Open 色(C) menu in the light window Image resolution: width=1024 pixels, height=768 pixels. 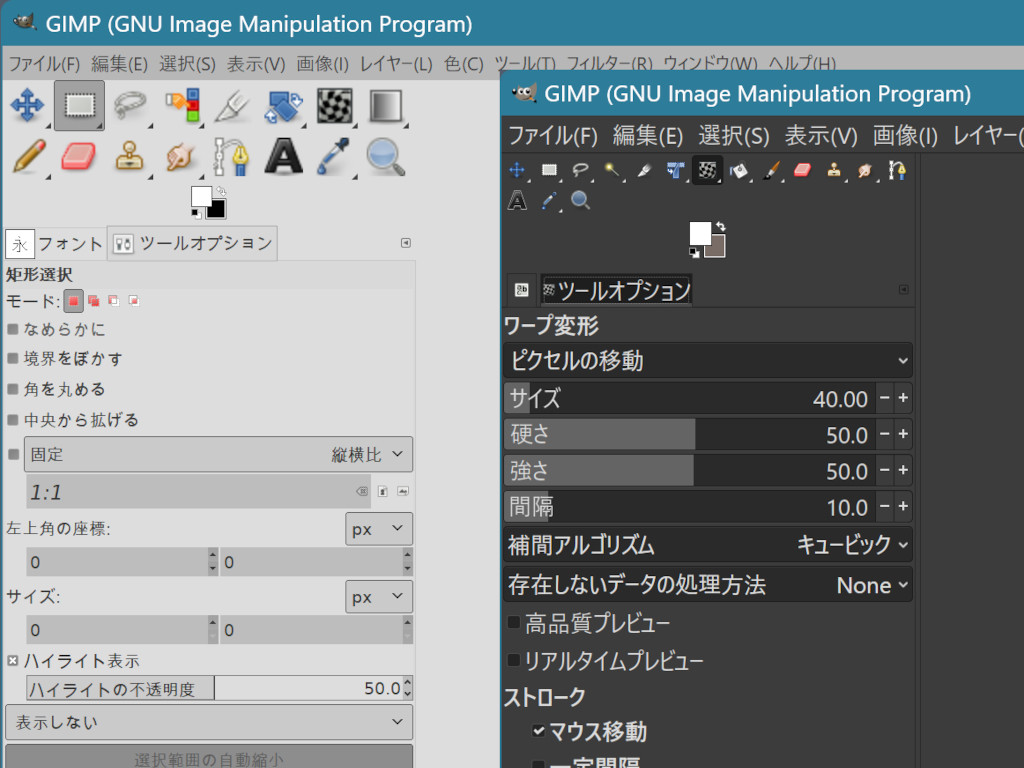(x=464, y=64)
